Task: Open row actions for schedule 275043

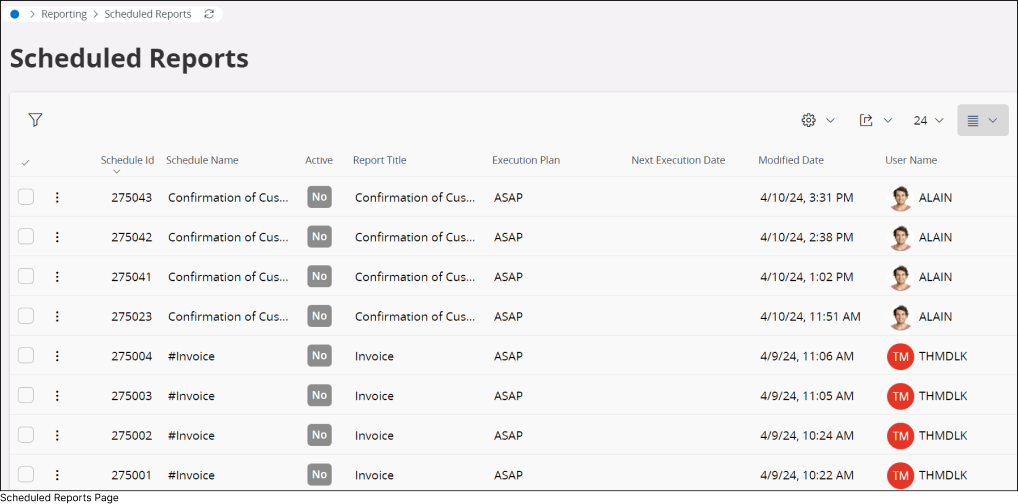Action: [57, 197]
